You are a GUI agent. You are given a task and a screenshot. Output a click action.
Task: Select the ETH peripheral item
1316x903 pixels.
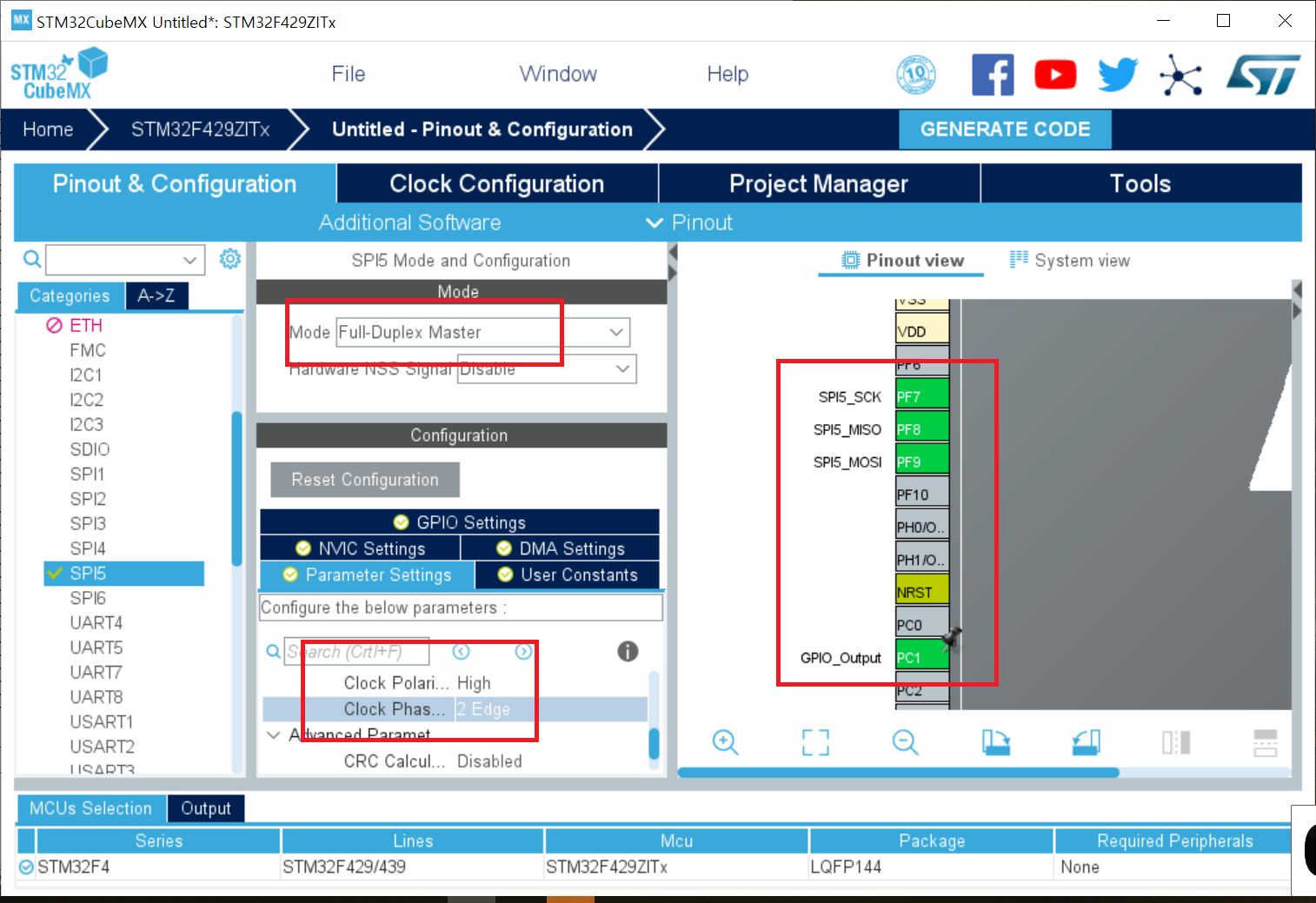[x=86, y=325]
